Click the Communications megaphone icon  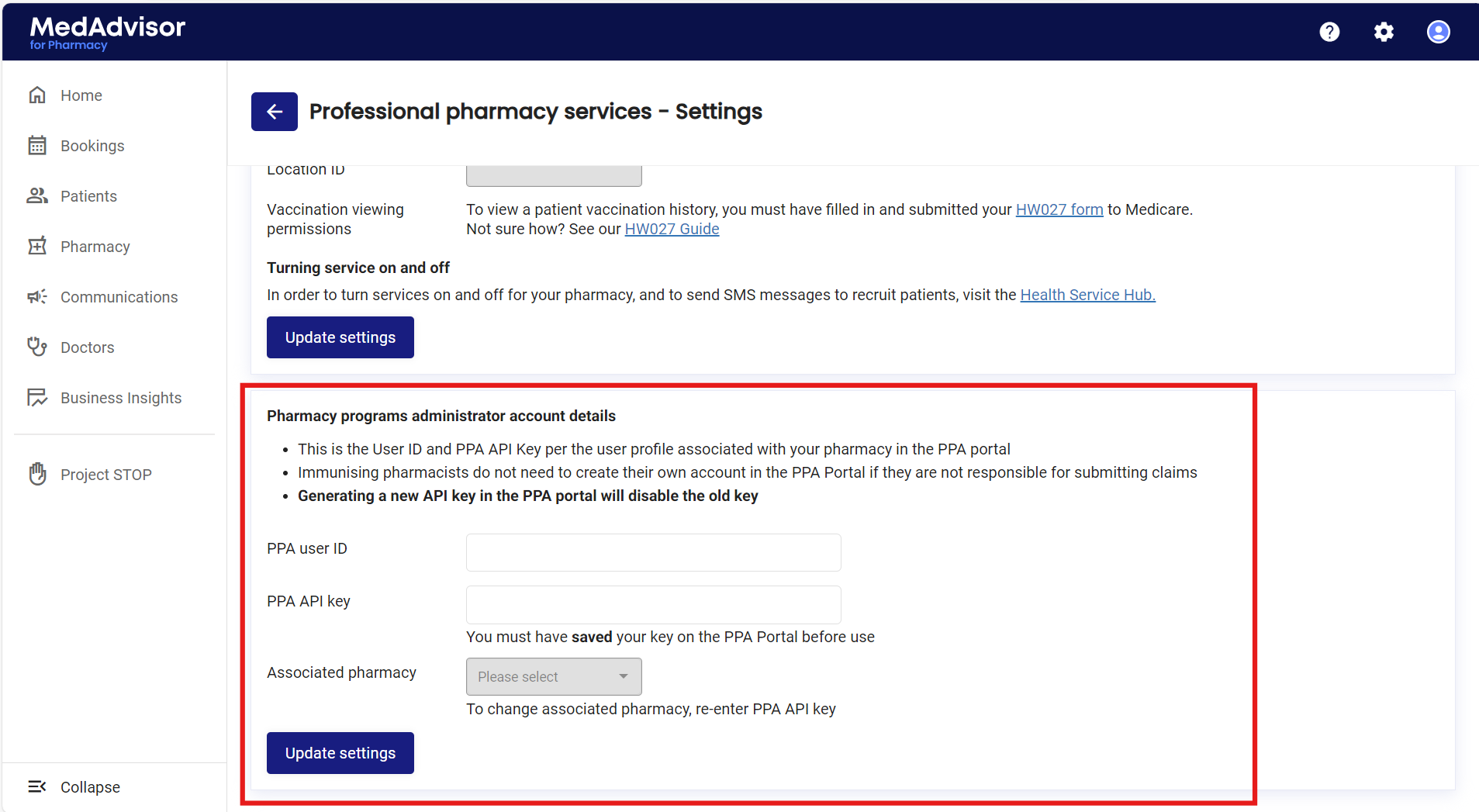(37, 297)
